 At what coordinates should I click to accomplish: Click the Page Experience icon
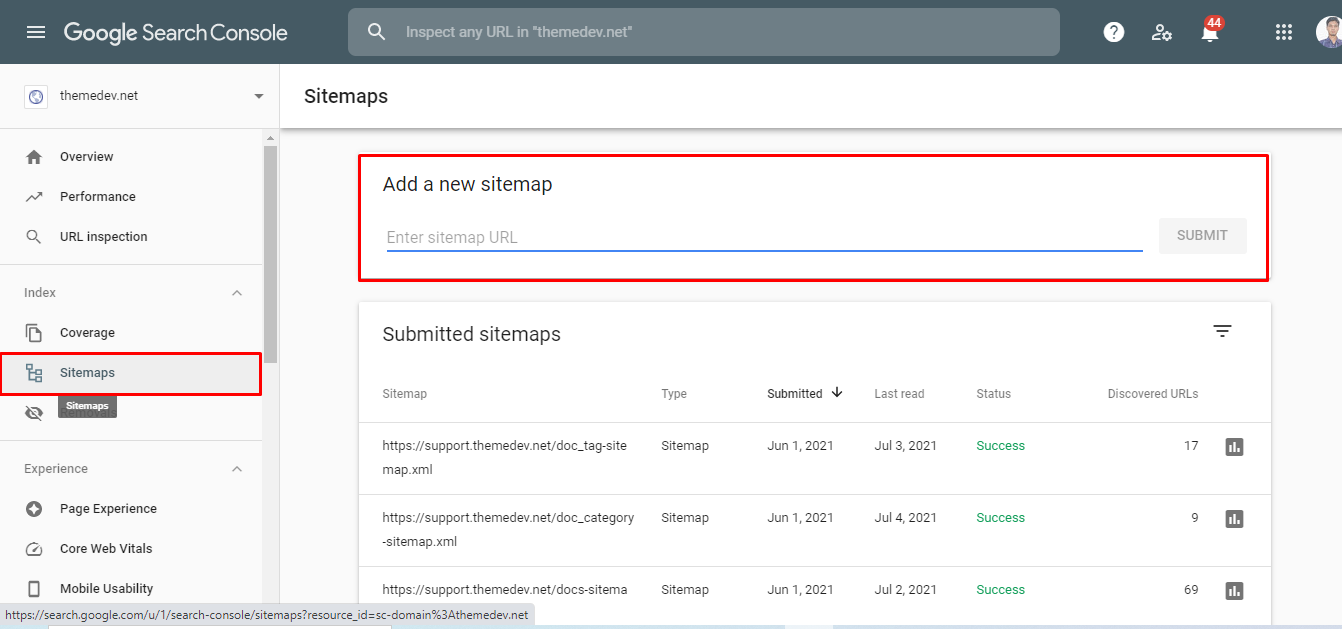tap(34, 509)
